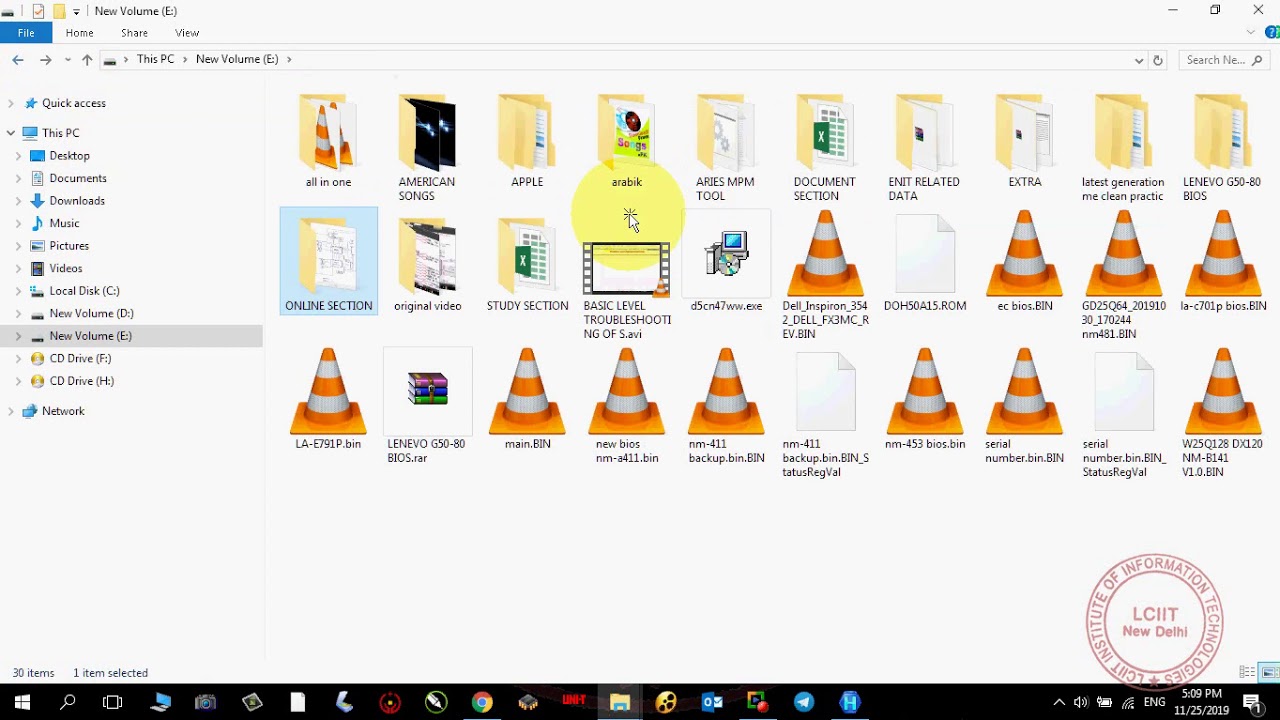Click 'This PC' in the address breadcrumb
The height and width of the screenshot is (720, 1280).
click(x=155, y=59)
